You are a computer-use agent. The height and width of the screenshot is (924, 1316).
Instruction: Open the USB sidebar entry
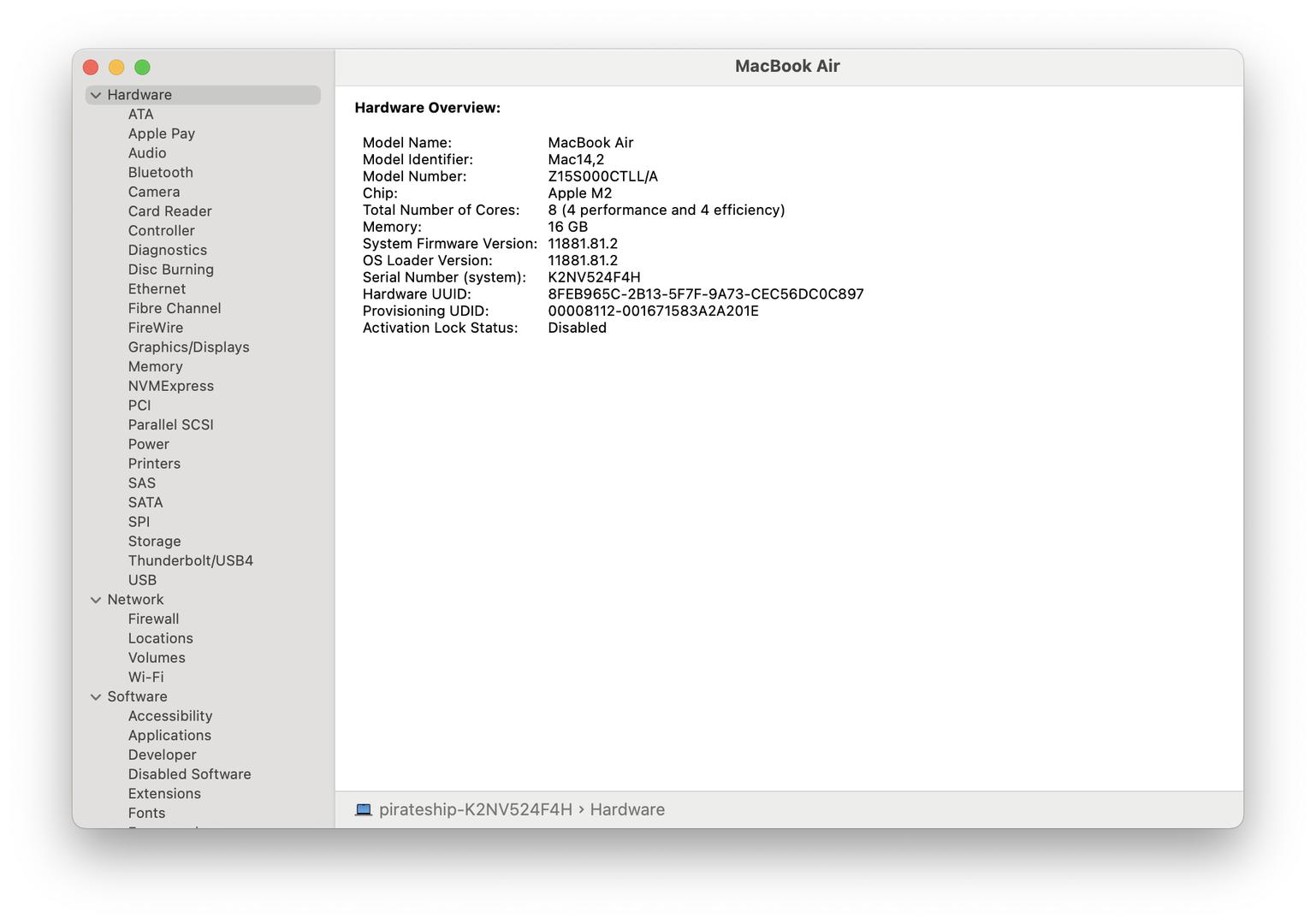(143, 580)
